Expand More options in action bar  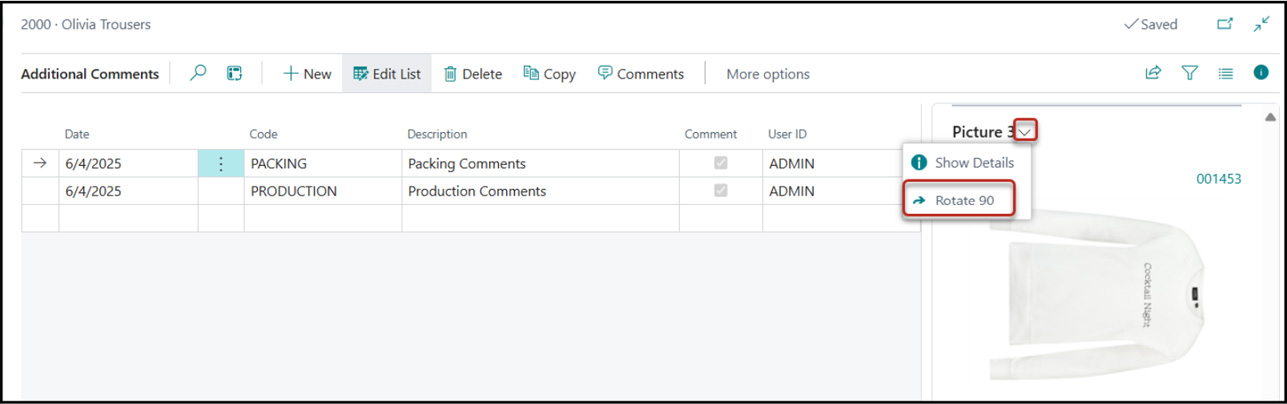click(767, 74)
